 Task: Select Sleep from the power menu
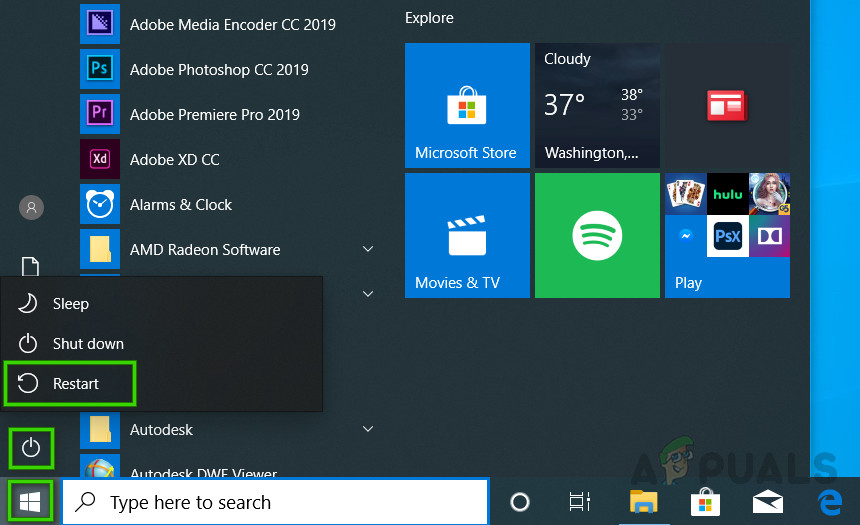[162, 303]
